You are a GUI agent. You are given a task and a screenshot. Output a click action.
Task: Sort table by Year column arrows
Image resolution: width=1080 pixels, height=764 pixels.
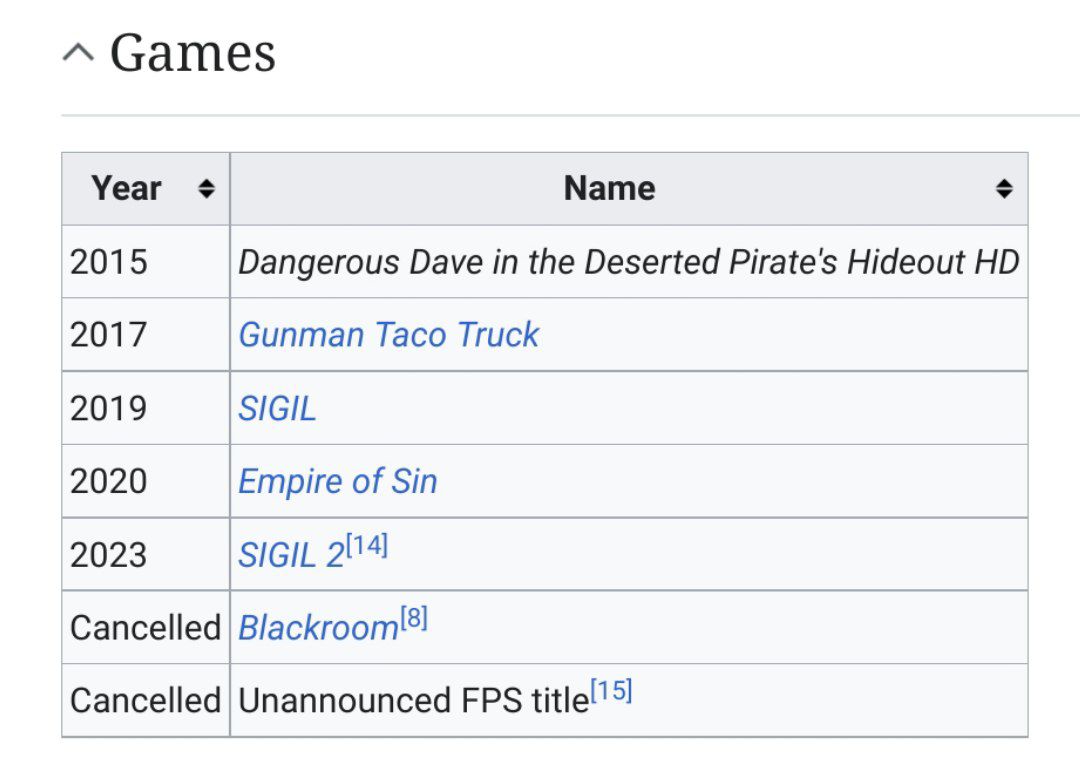tap(206, 188)
